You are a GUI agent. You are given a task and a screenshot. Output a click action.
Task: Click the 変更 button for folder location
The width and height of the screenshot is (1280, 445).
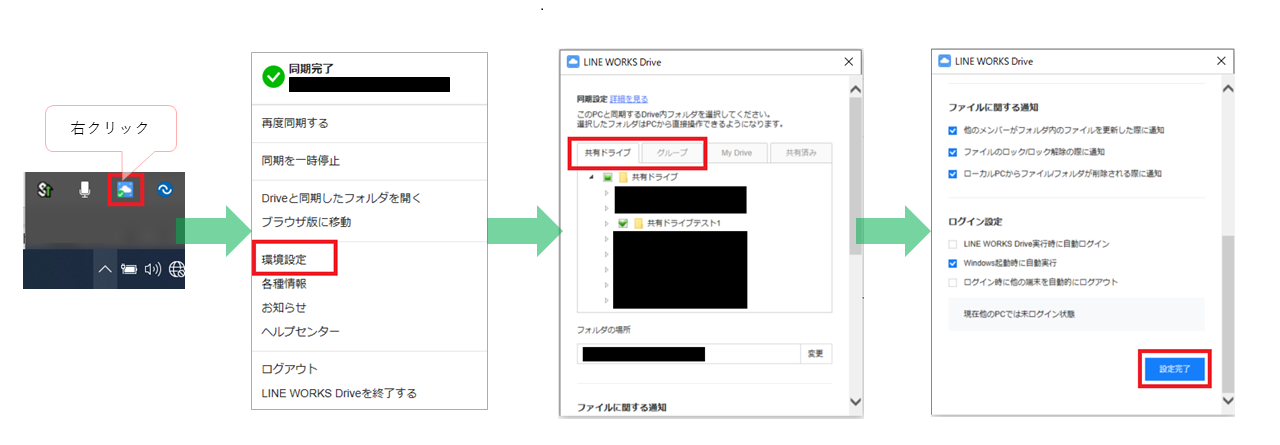pos(815,354)
